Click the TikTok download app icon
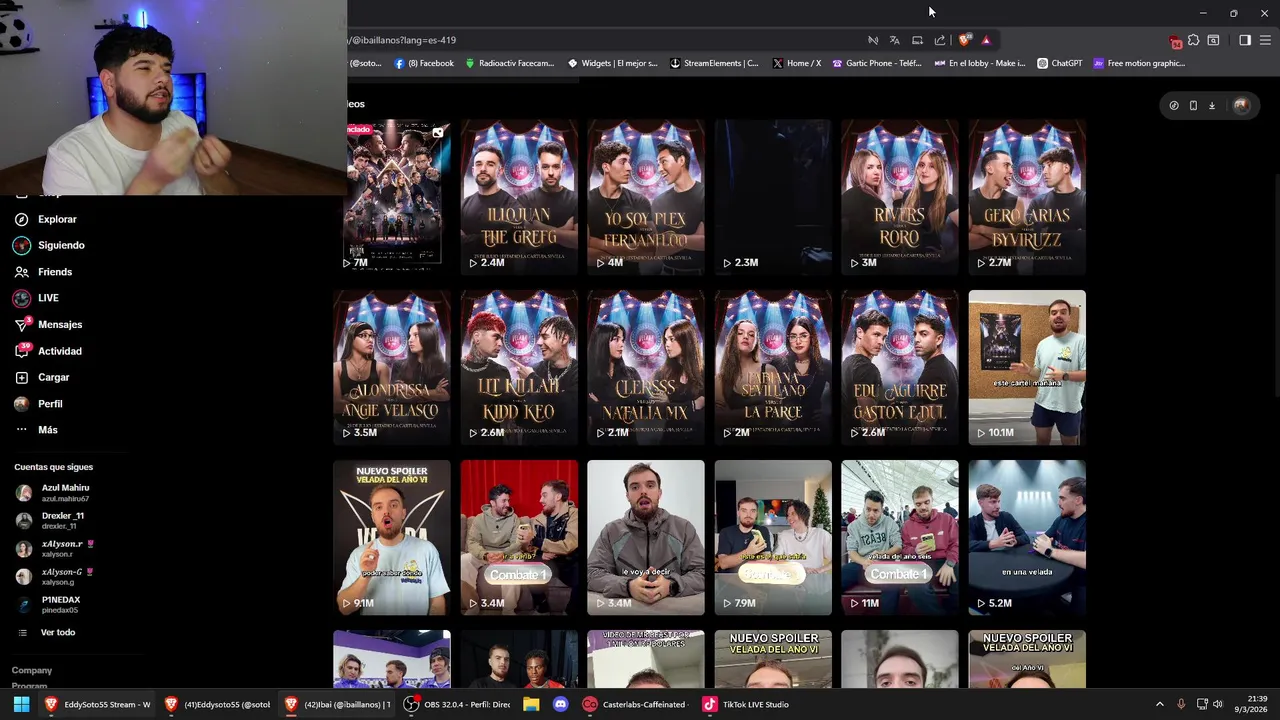Screen dimensions: 1280x720 click(1212, 105)
